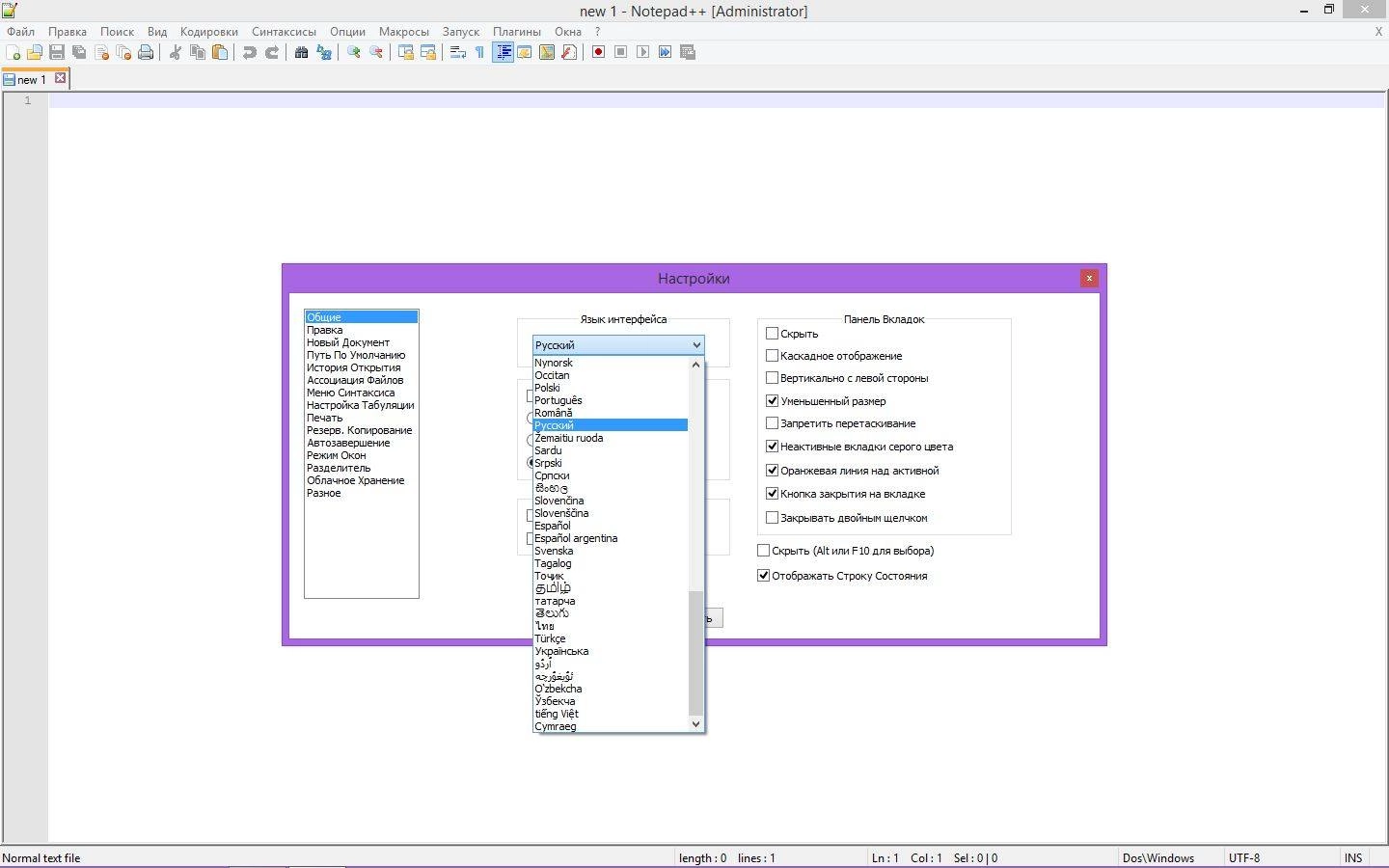Tick Закрывать двойным щелчком checkbox
This screenshot has width=1389, height=868.
(772, 517)
